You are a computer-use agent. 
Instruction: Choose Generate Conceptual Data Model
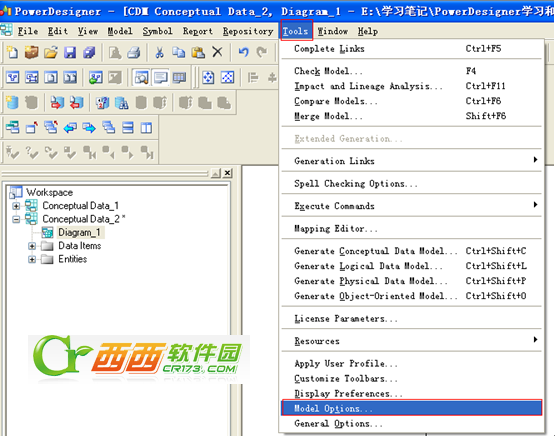point(411,251)
